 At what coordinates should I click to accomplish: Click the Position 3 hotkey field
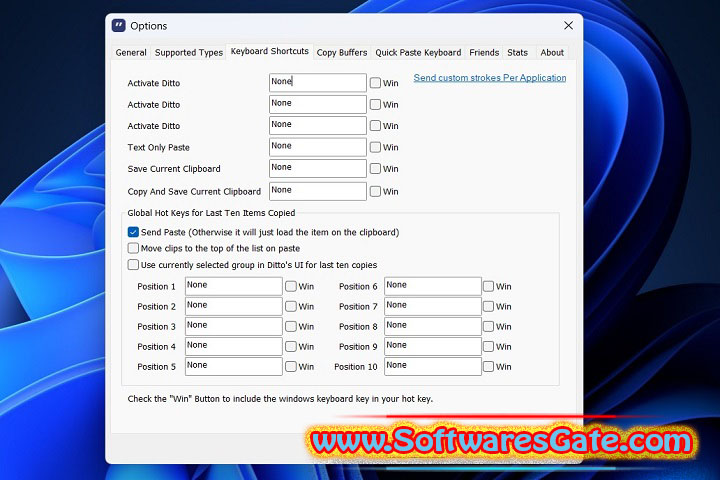pos(234,326)
